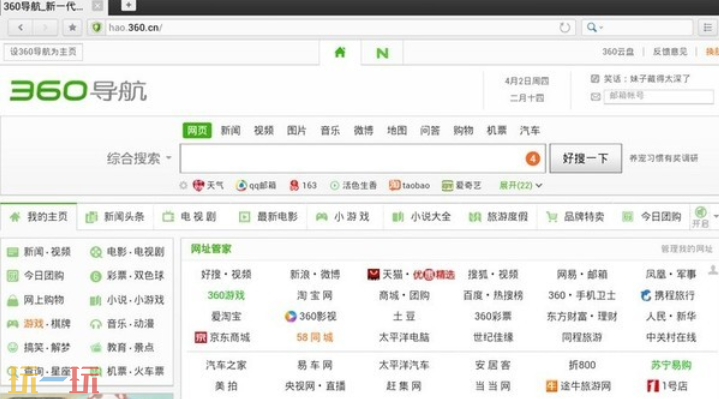Open the 爱奇艺 shortcut

[x=461, y=185]
